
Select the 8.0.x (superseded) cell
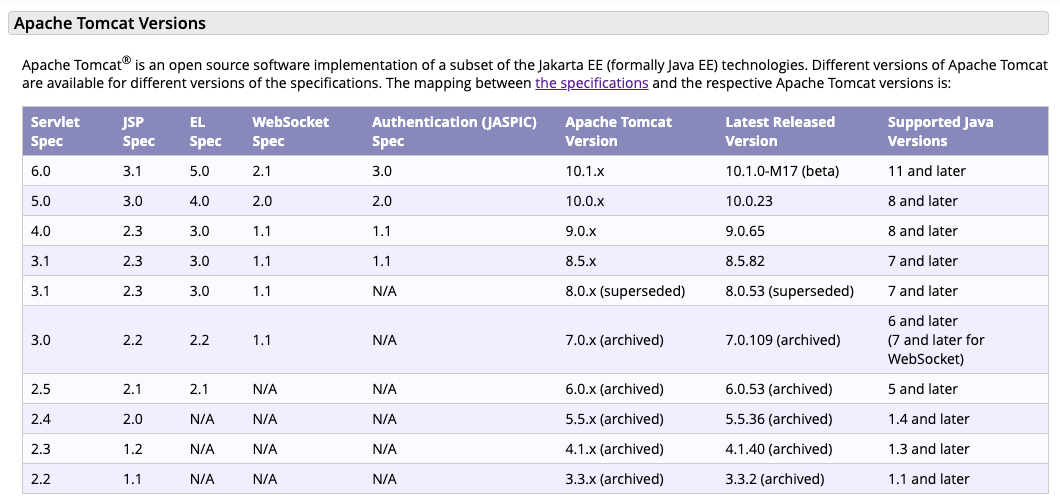(x=625, y=291)
